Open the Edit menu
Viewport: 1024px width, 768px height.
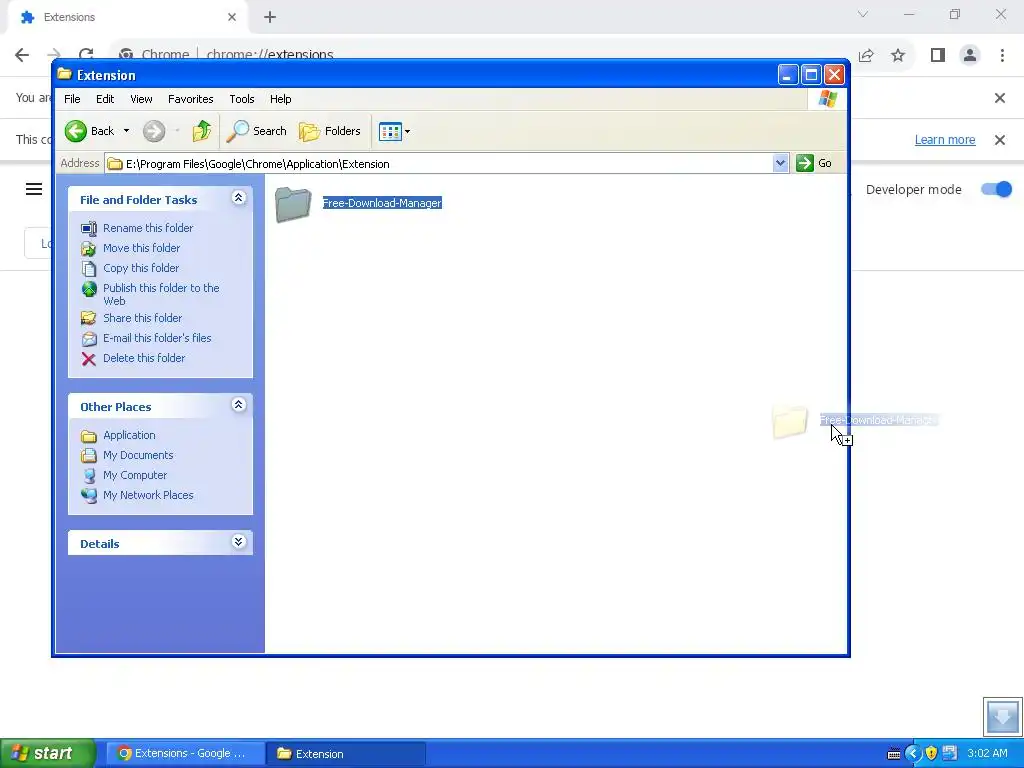click(x=105, y=99)
